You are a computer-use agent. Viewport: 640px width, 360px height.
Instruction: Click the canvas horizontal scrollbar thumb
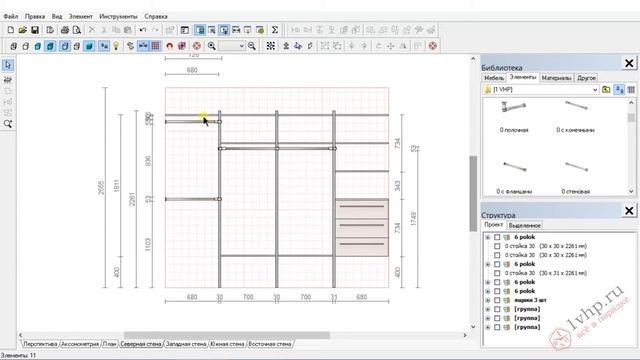pos(227,335)
